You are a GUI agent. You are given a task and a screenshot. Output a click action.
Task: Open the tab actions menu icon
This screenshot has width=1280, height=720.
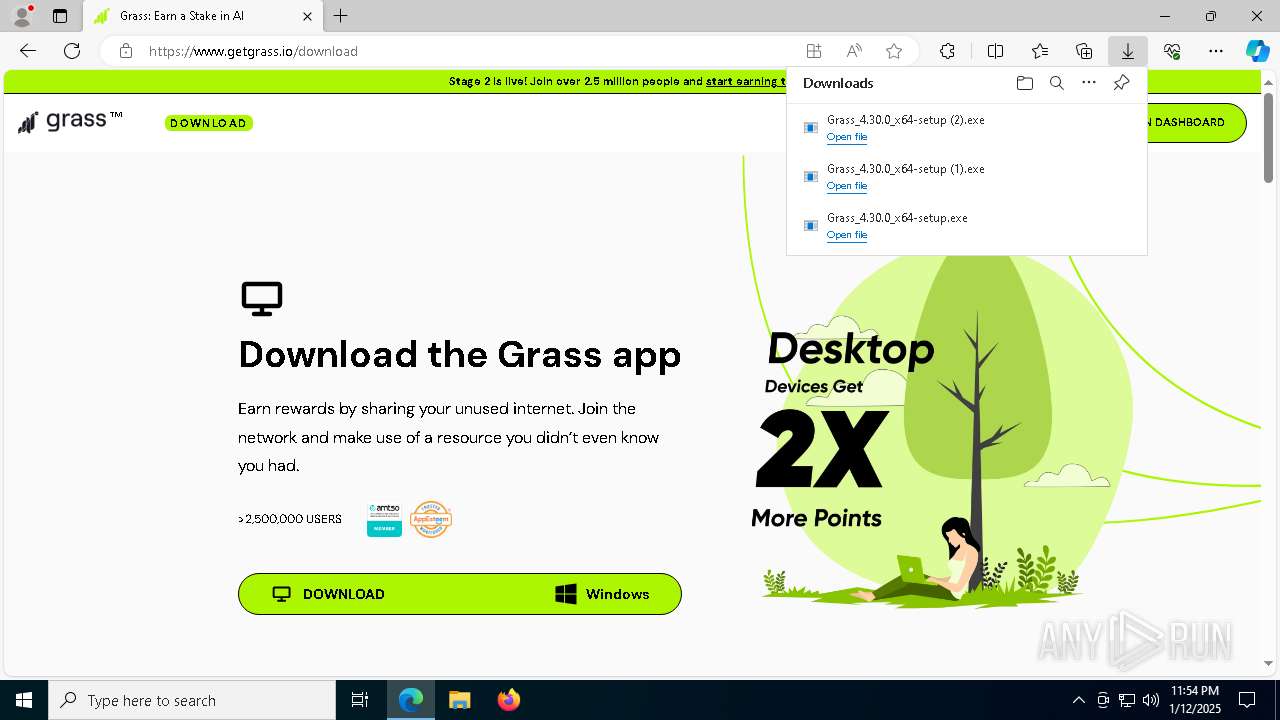60,16
